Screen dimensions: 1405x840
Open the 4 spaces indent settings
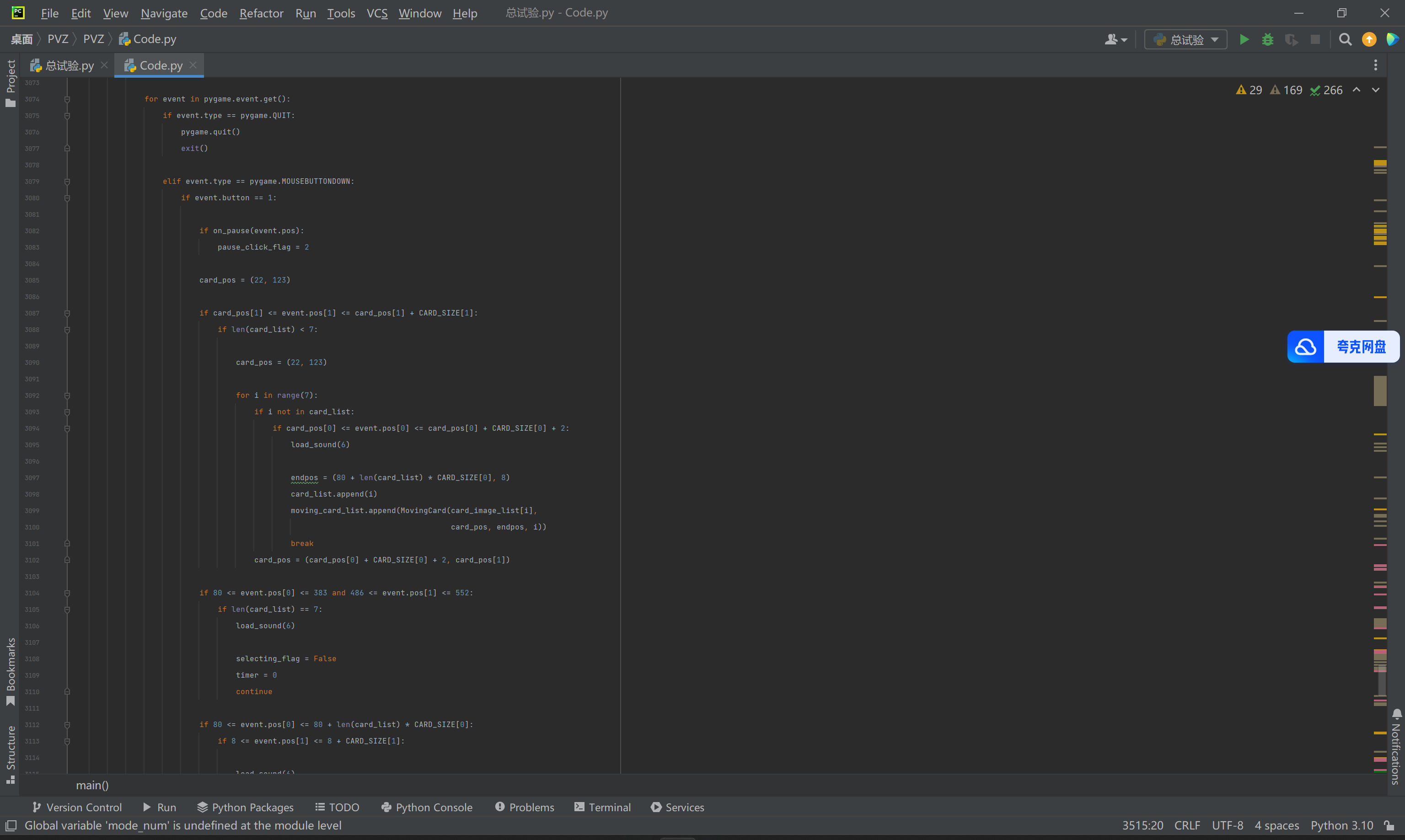point(1276,825)
